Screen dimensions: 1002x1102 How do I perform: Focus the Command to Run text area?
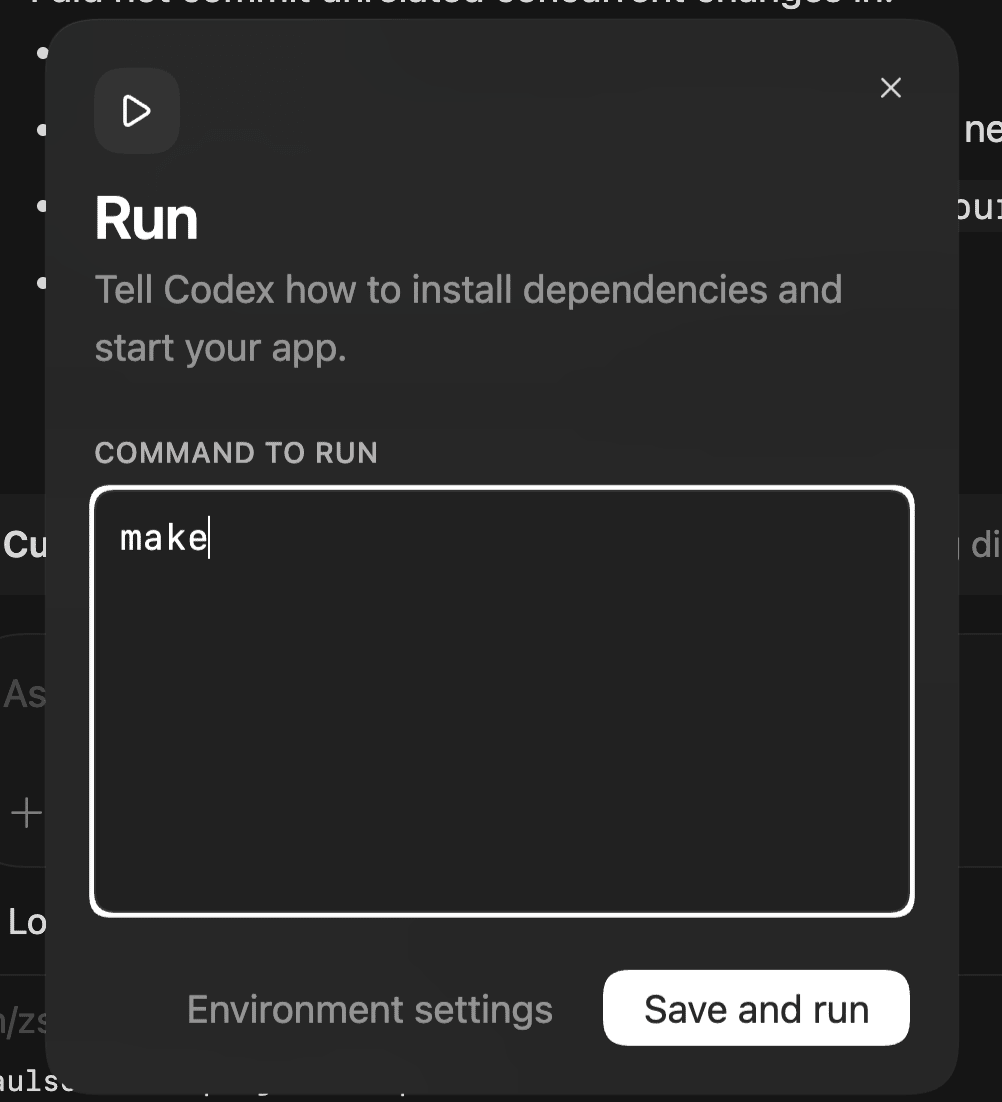(x=501, y=720)
